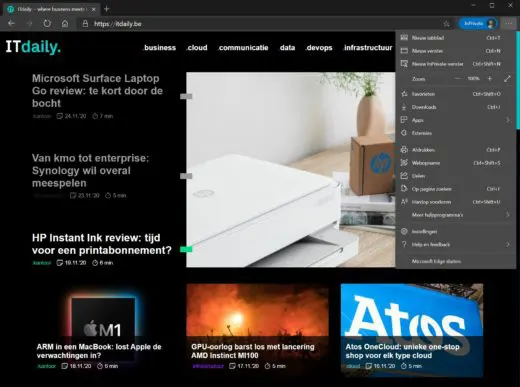Decrease zoom with the minus button
The height and width of the screenshot is (387, 520).
coord(458,79)
